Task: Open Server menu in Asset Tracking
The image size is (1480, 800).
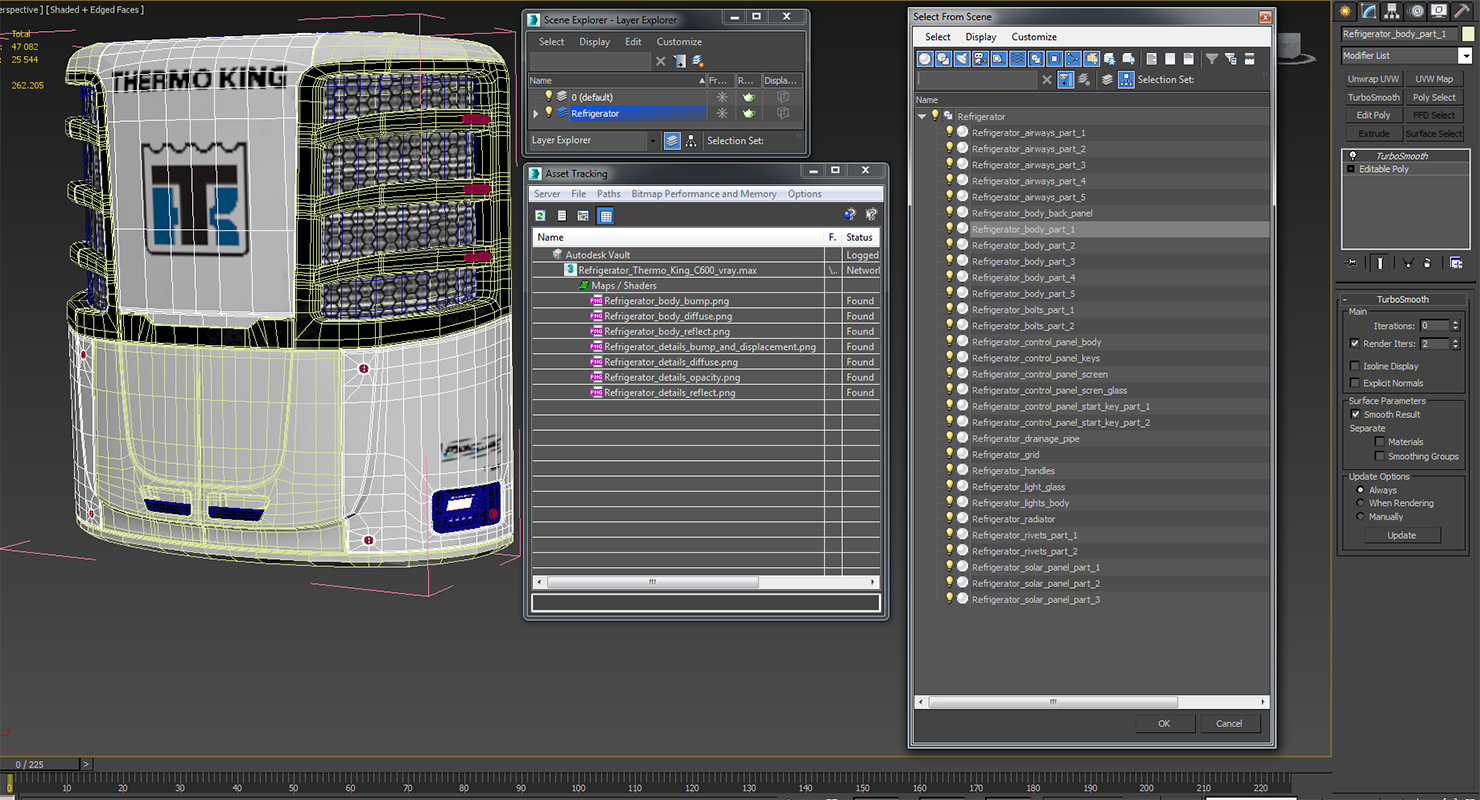Action: coord(547,194)
